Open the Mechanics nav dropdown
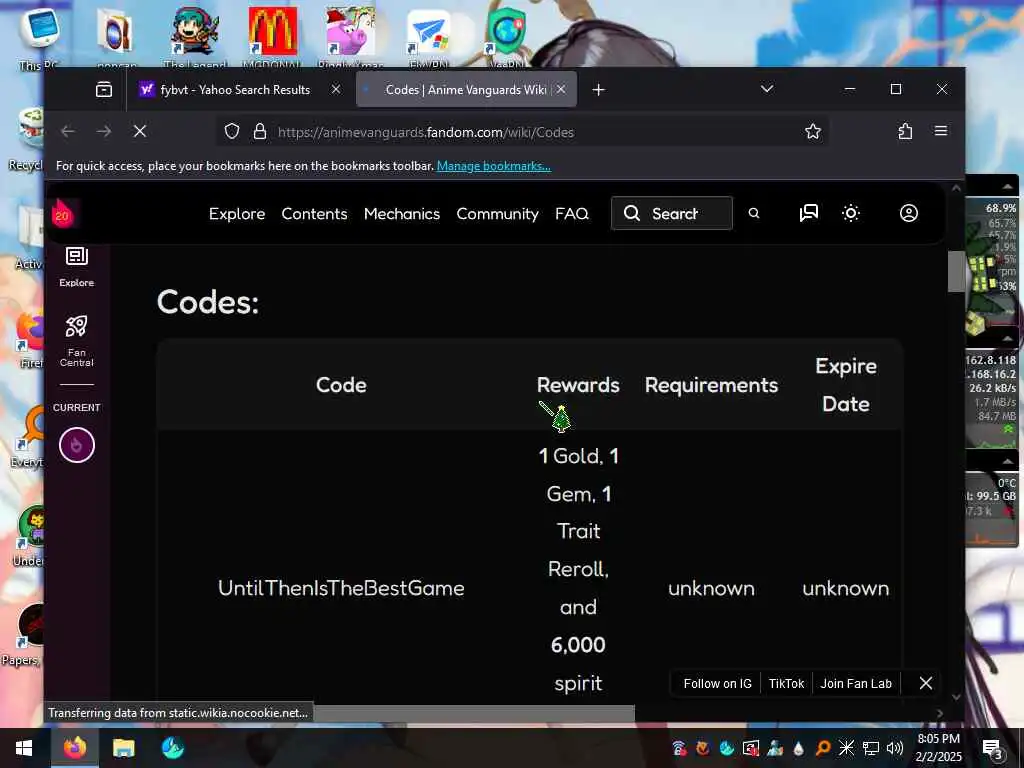The height and width of the screenshot is (768, 1024). (x=402, y=214)
